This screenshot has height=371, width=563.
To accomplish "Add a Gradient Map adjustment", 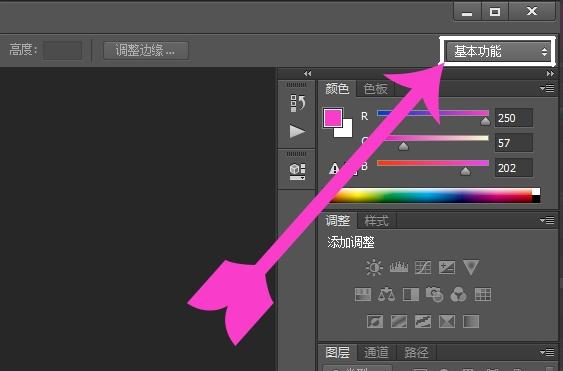I will (471, 321).
